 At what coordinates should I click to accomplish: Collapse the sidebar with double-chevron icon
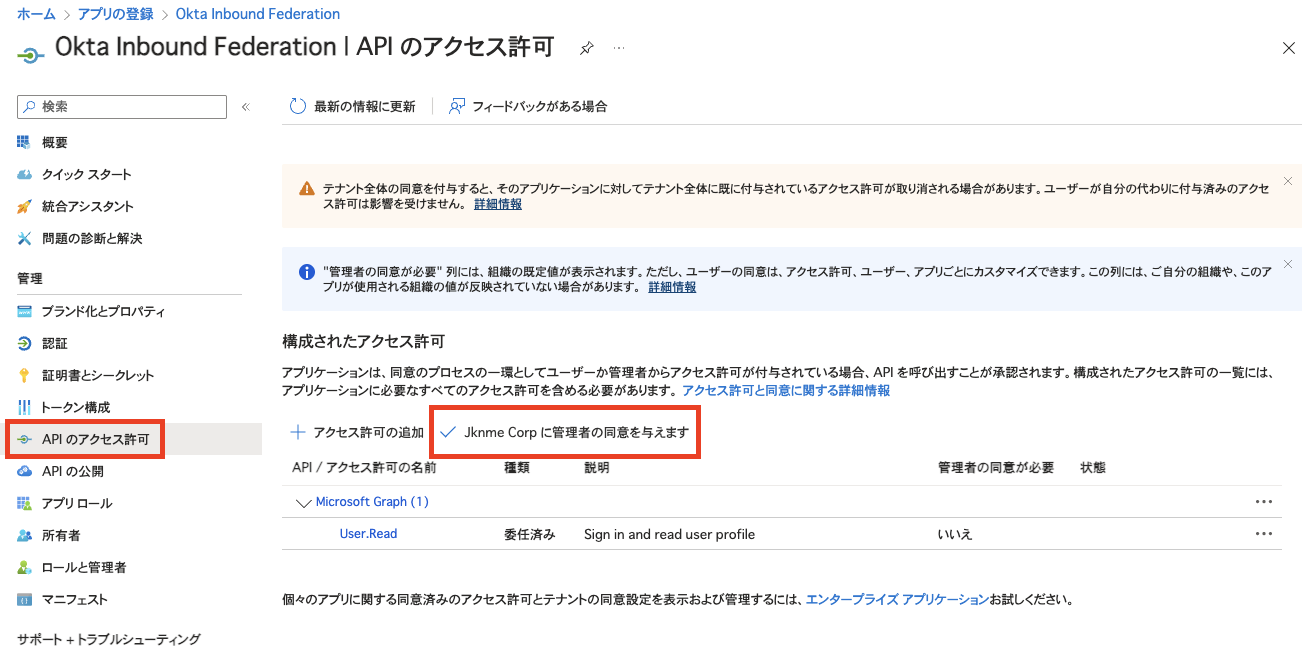coord(245,107)
